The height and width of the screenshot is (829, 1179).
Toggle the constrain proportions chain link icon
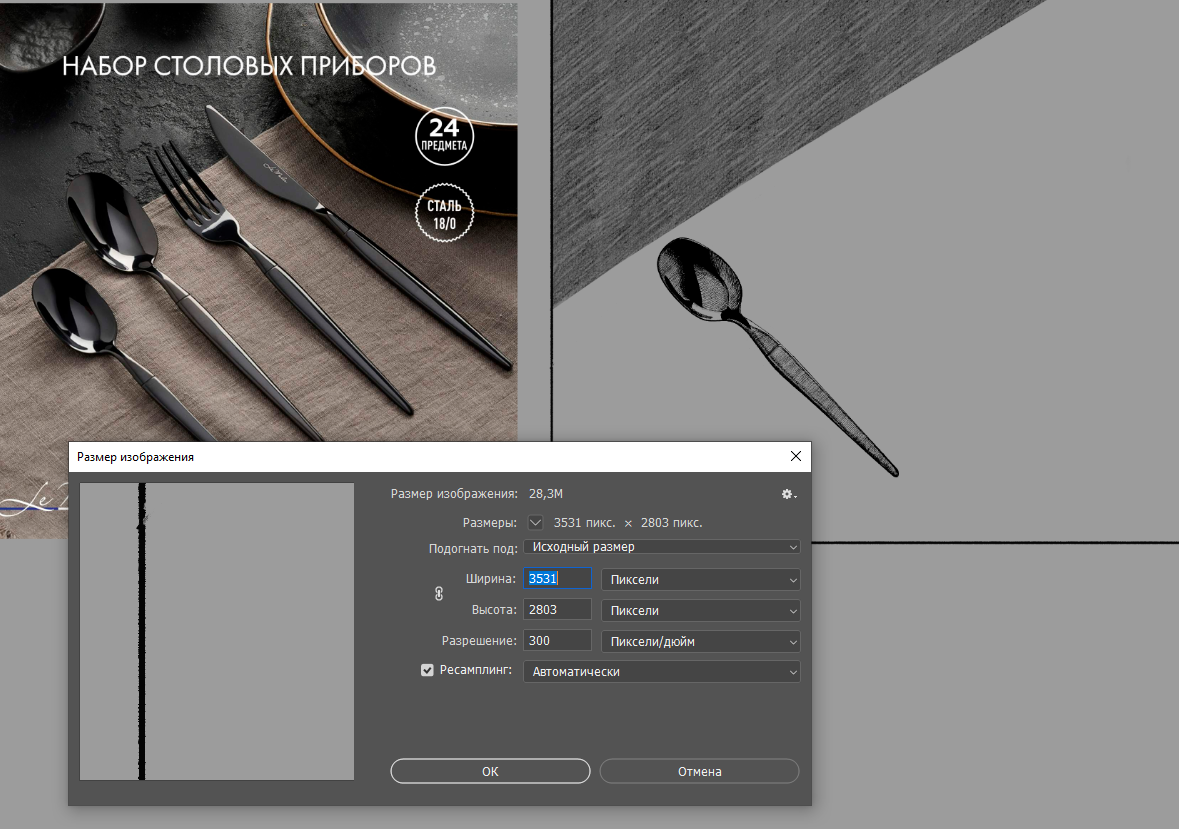click(x=439, y=594)
